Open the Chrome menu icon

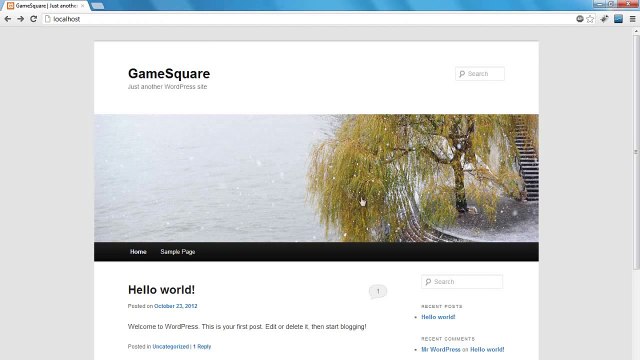coord(633,19)
